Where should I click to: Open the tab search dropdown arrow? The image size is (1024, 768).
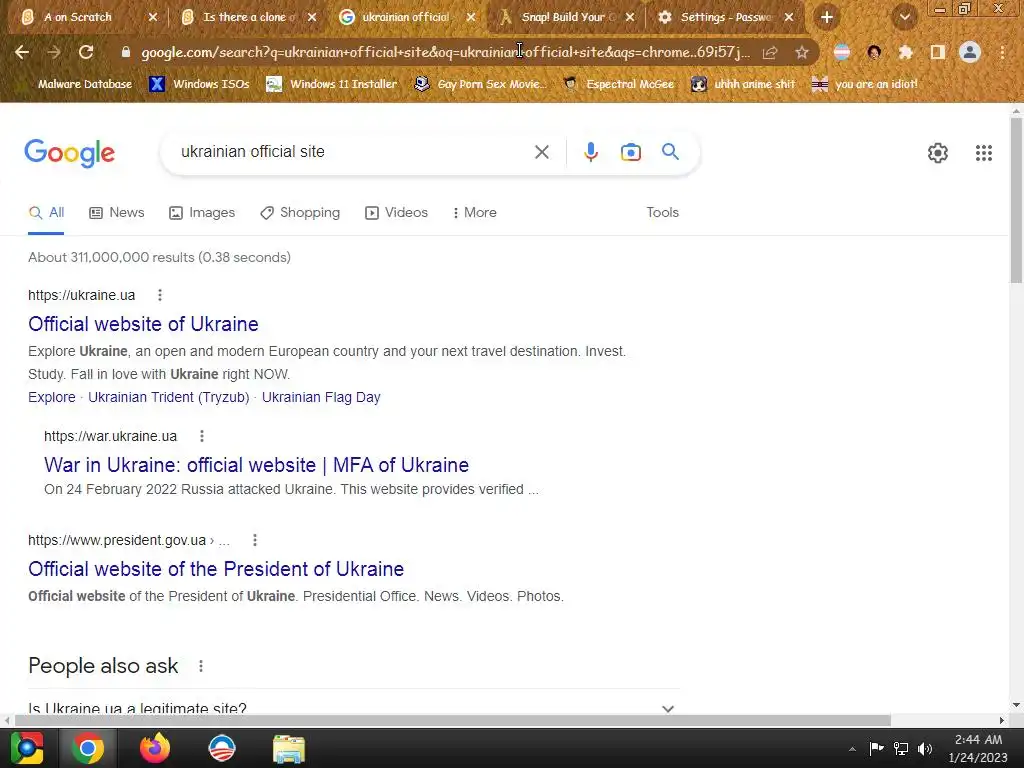904,17
